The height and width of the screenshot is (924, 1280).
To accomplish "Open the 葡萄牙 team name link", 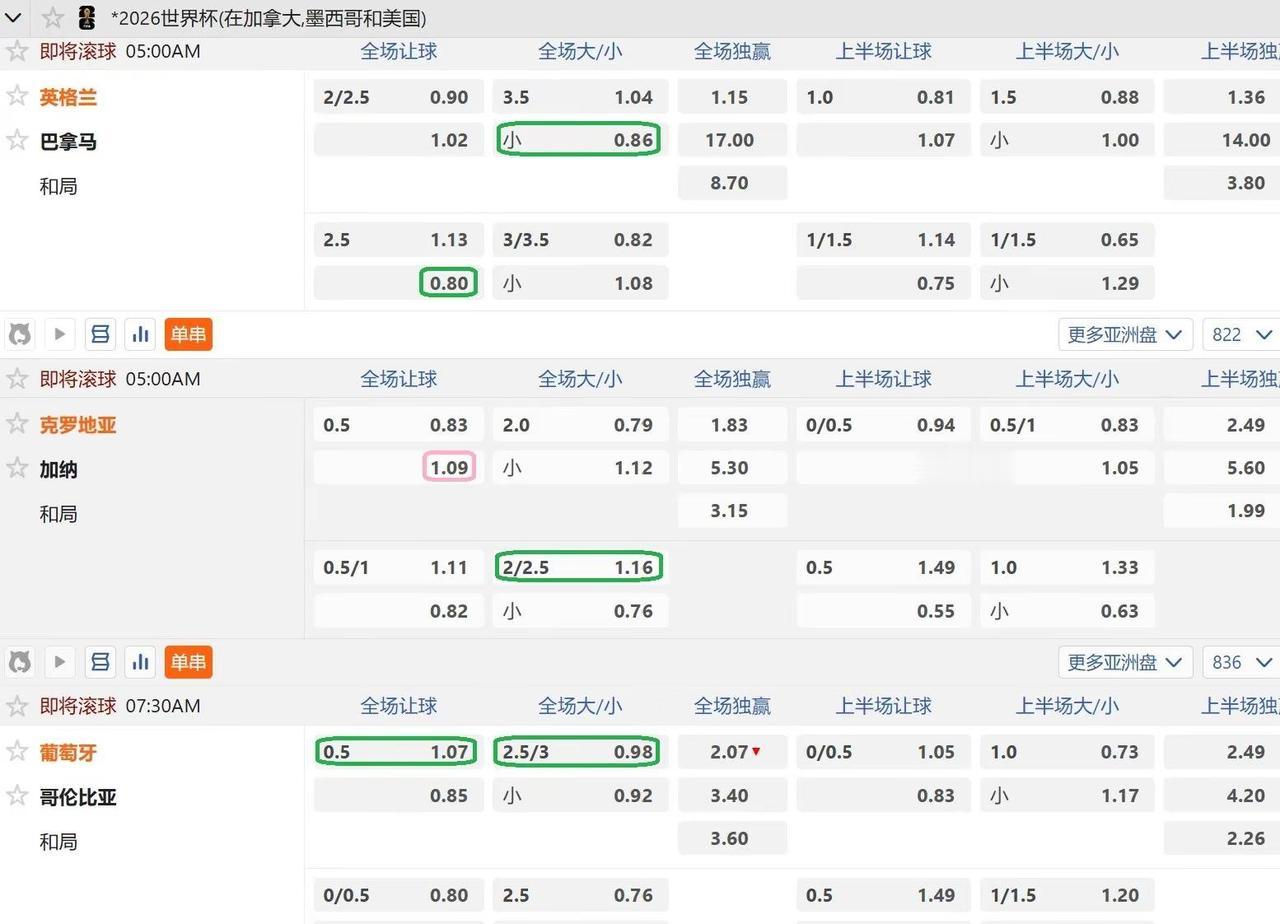I will click(x=68, y=752).
